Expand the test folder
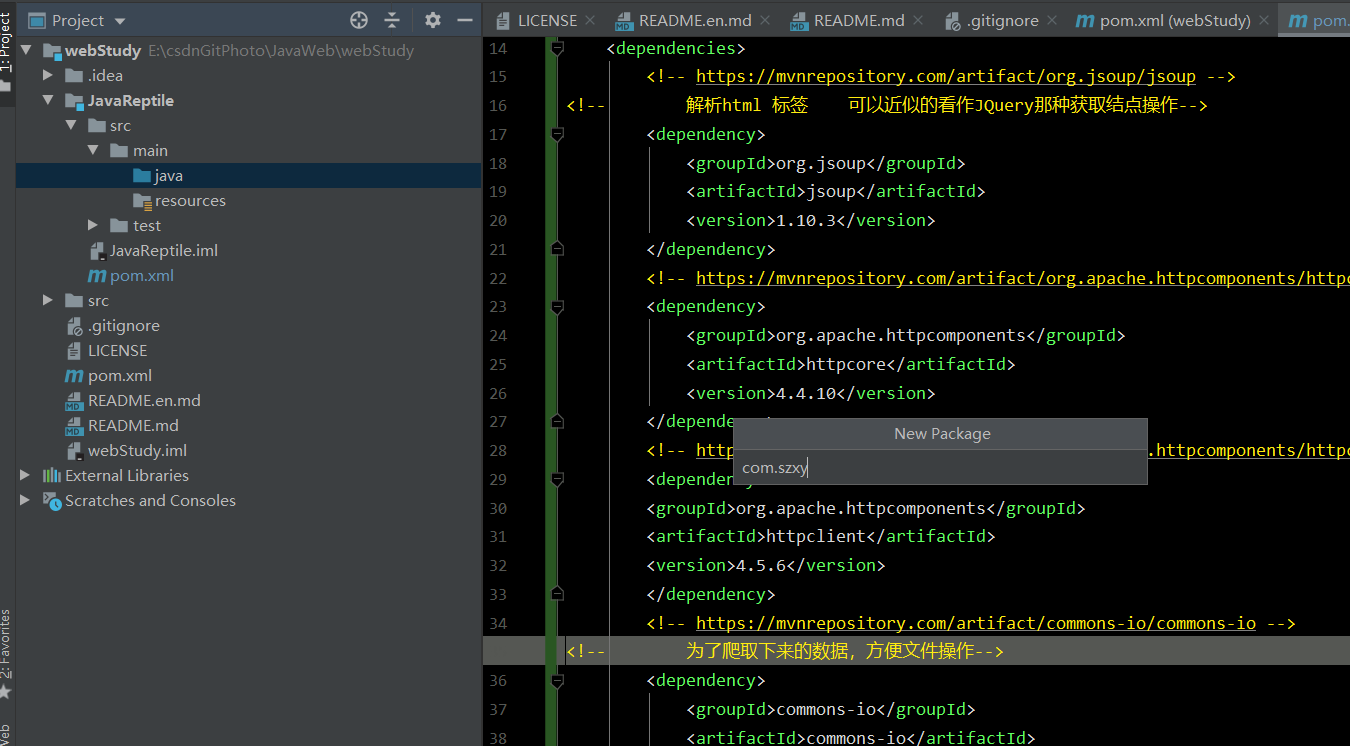The width and height of the screenshot is (1350, 746). click(93, 226)
